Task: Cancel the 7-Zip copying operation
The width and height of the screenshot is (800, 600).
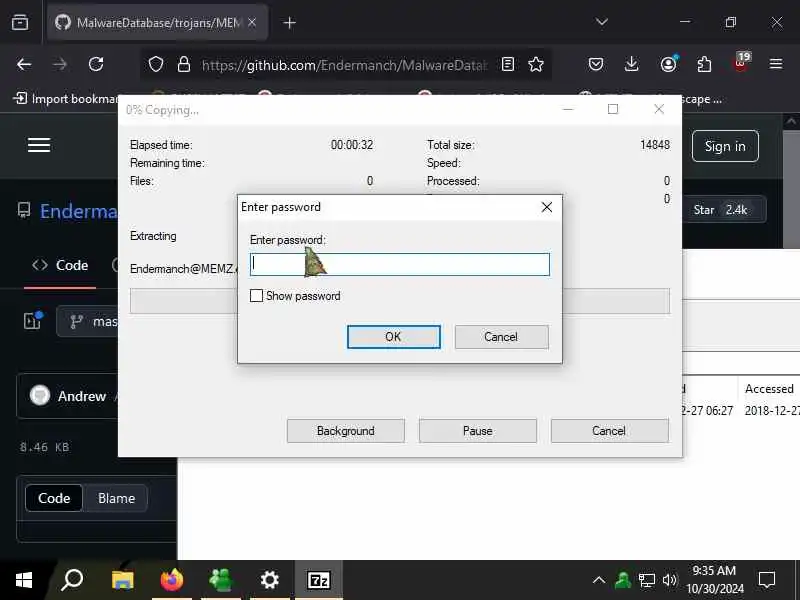Action: (609, 431)
